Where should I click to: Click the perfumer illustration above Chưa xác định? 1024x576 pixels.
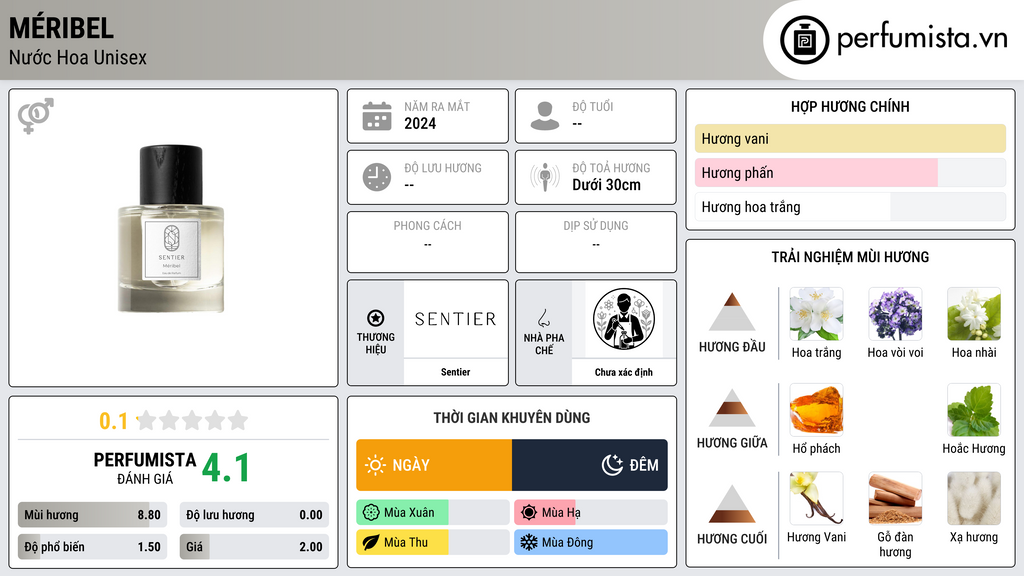coord(624,319)
